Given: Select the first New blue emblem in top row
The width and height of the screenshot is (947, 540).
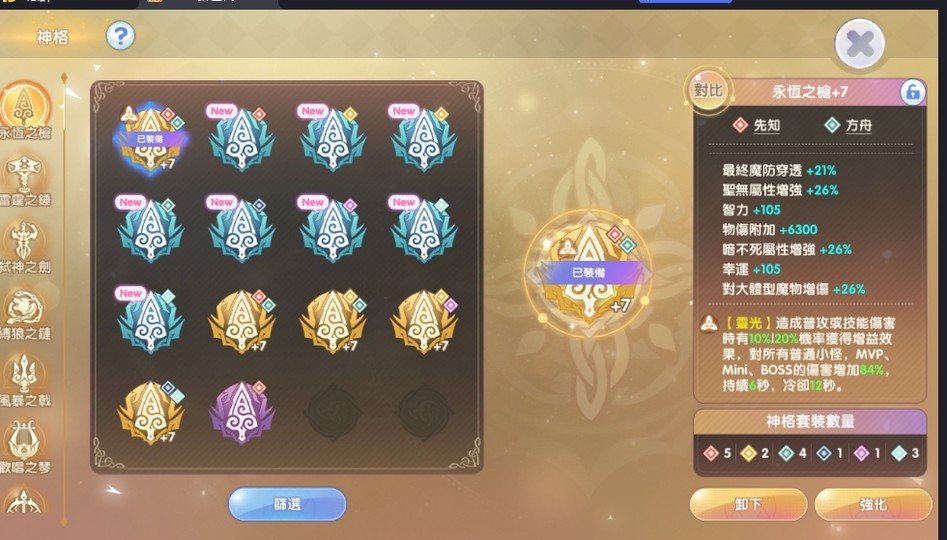Looking at the screenshot, I should point(242,139).
